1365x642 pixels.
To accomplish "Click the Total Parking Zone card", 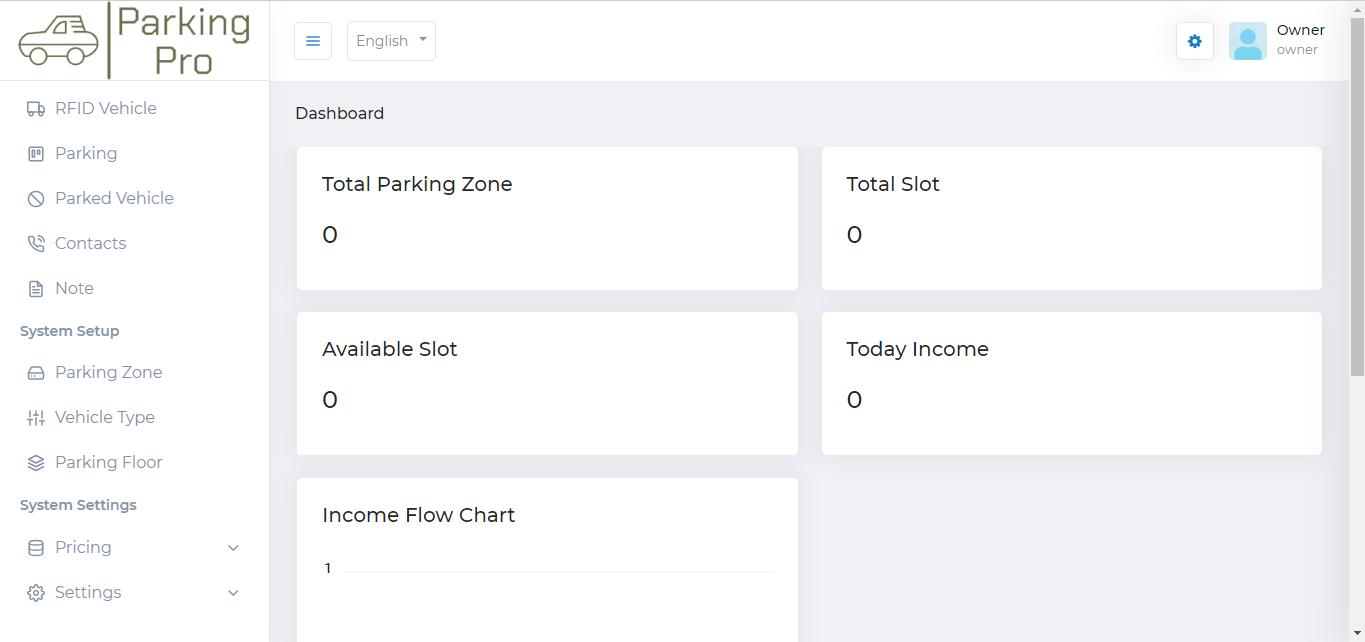I will point(547,218).
